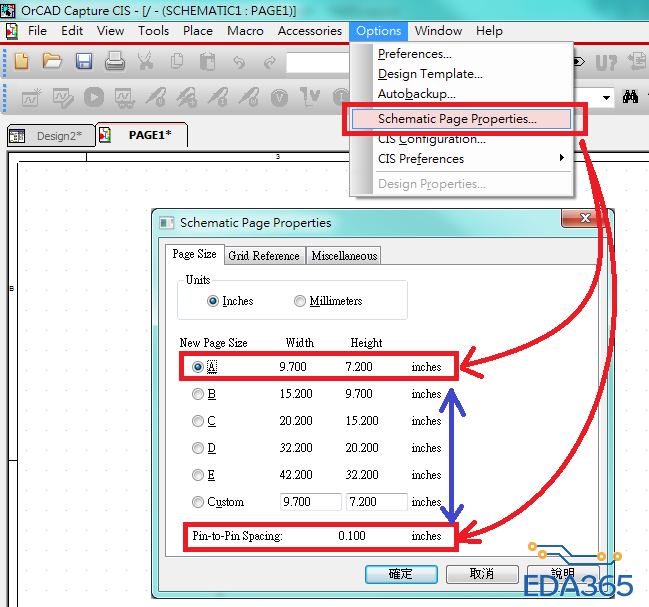Viewport: 649px width, 607px height.
Task: Click the Edit simulation profile icon
Action: point(63,98)
